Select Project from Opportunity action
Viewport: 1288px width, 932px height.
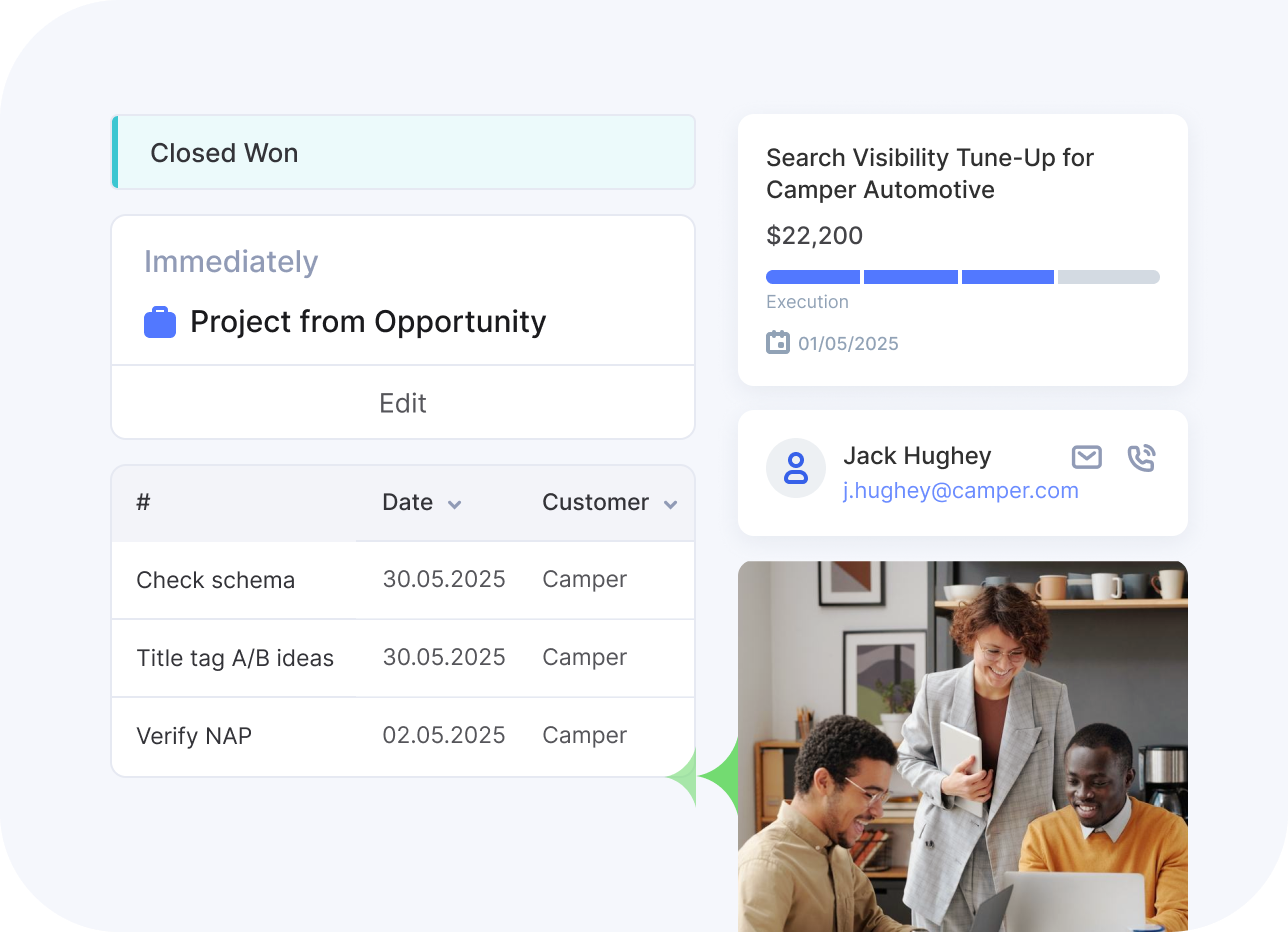click(368, 322)
